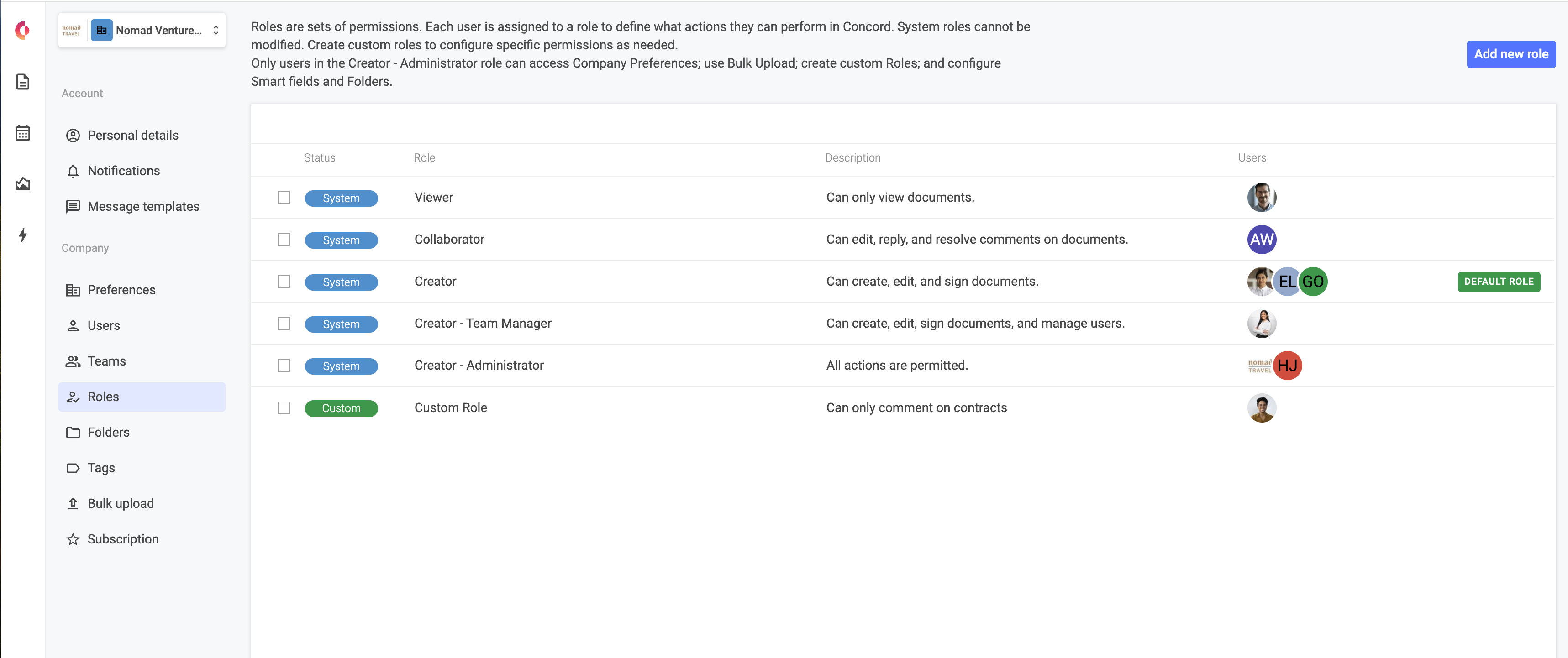This screenshot has width=1568, height=658.
Task: Click the Notifications bell icon
Action: click(x=73, y=171)
